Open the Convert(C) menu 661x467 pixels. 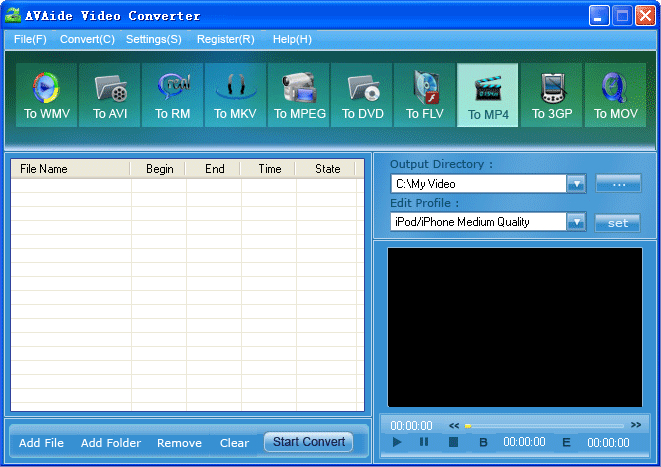[x=87, y=39]
